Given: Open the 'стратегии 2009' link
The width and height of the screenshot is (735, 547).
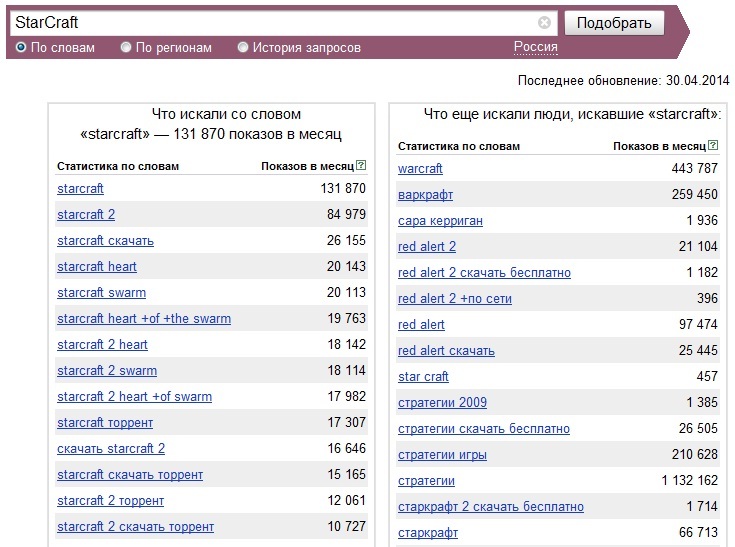Looking at the screenshot, I should coord(442,403).
